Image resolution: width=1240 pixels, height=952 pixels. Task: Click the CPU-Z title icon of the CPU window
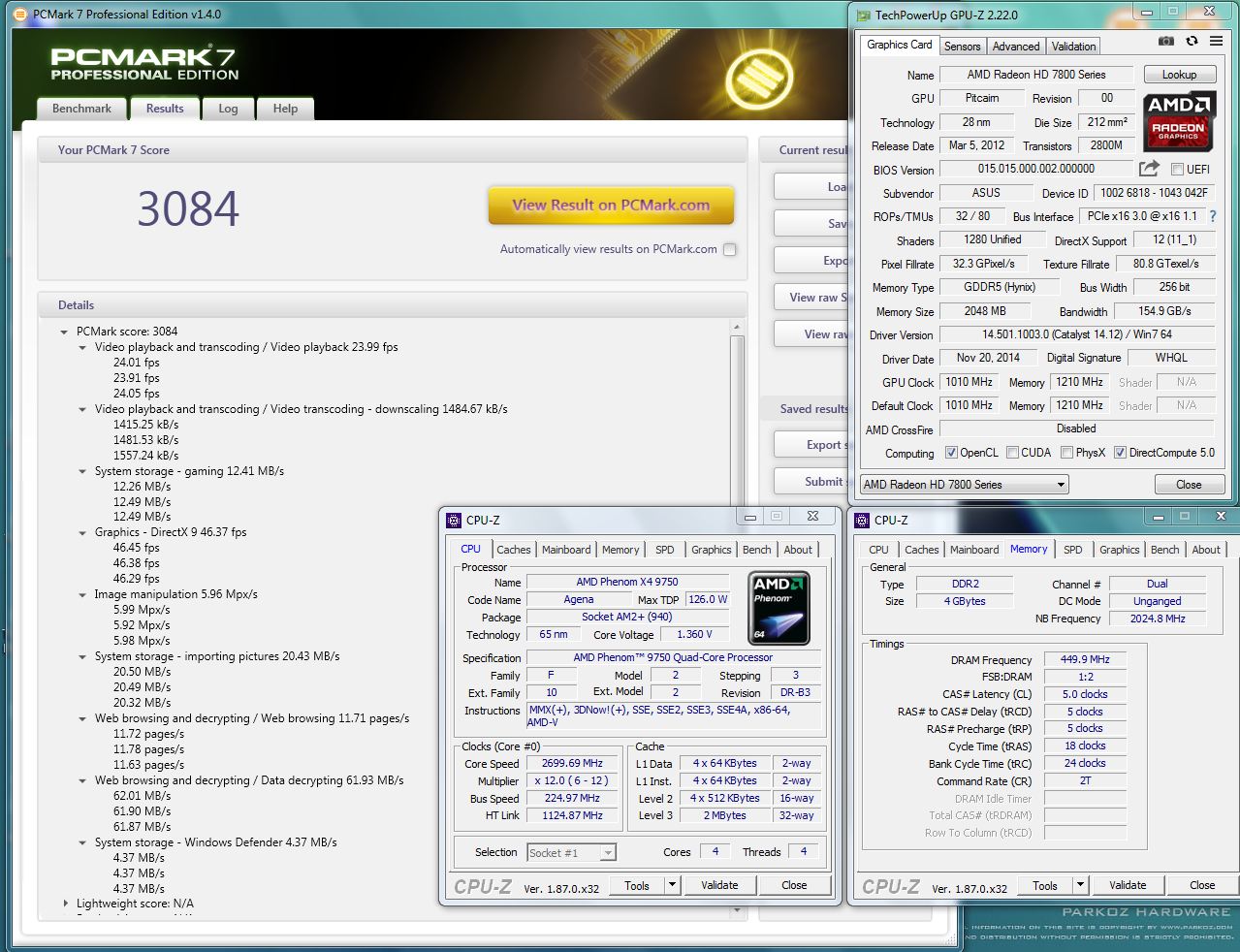(x=454, y=521)
